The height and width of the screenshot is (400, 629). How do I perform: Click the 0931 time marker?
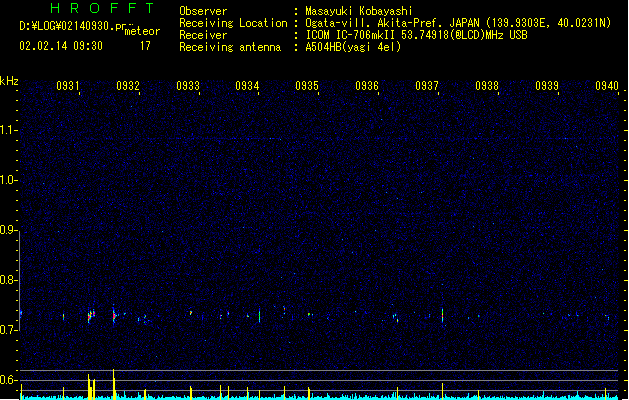pos(68,86)
